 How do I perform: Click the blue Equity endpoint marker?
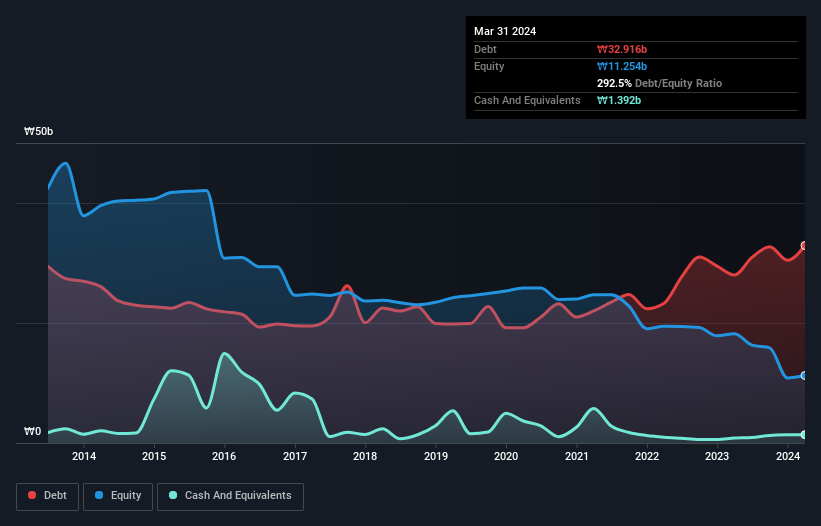tap(805, 376)
